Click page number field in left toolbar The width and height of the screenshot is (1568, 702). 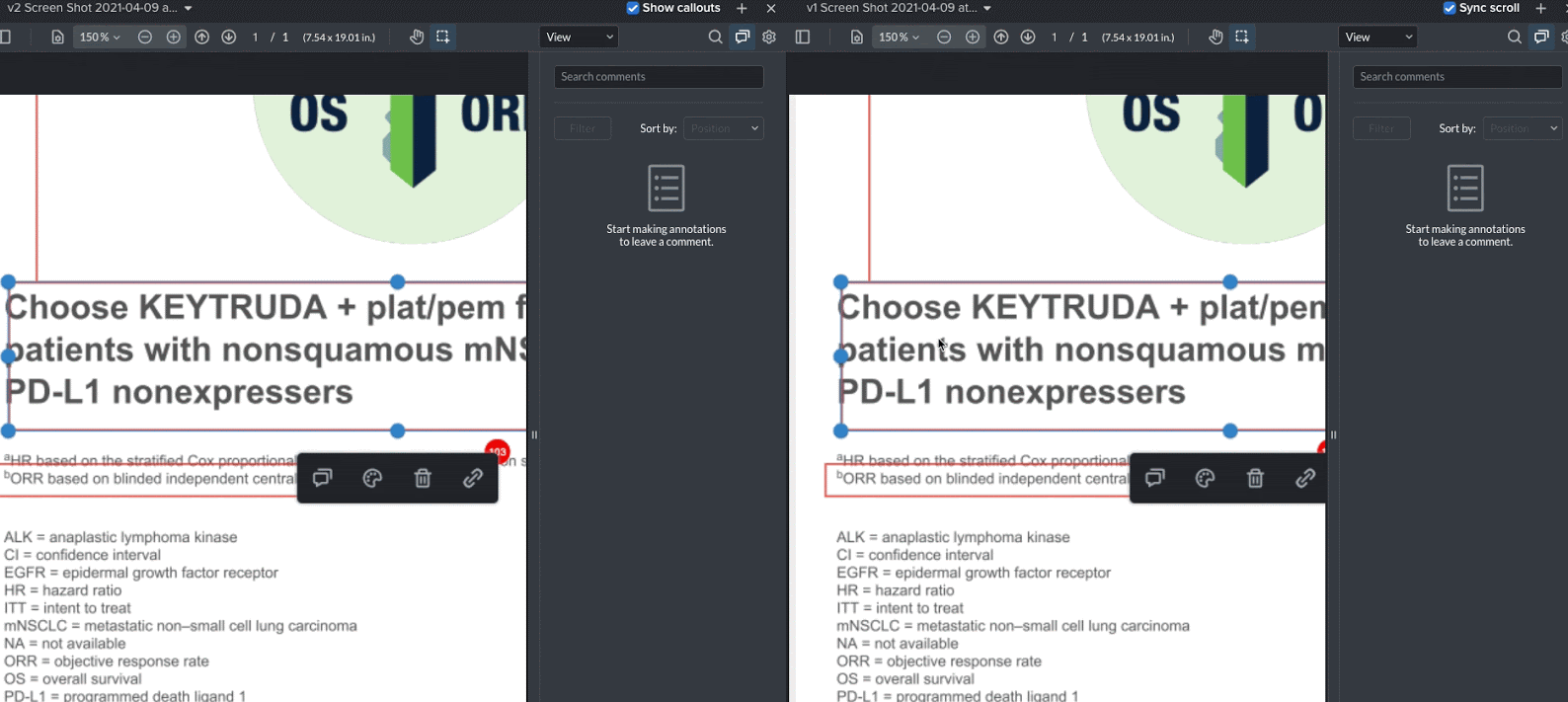pos(256,37)
